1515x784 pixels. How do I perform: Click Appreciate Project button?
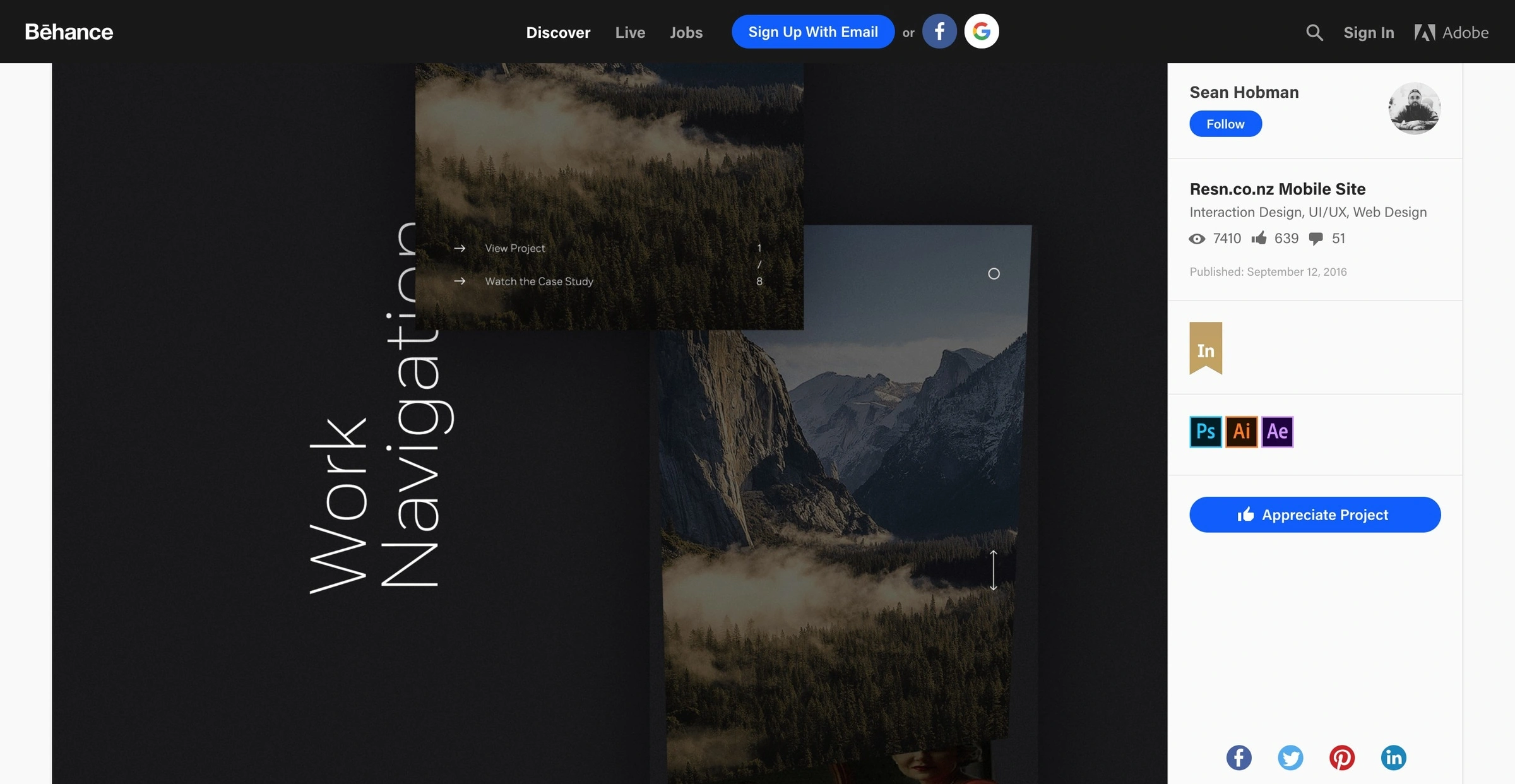[1315, 514]
